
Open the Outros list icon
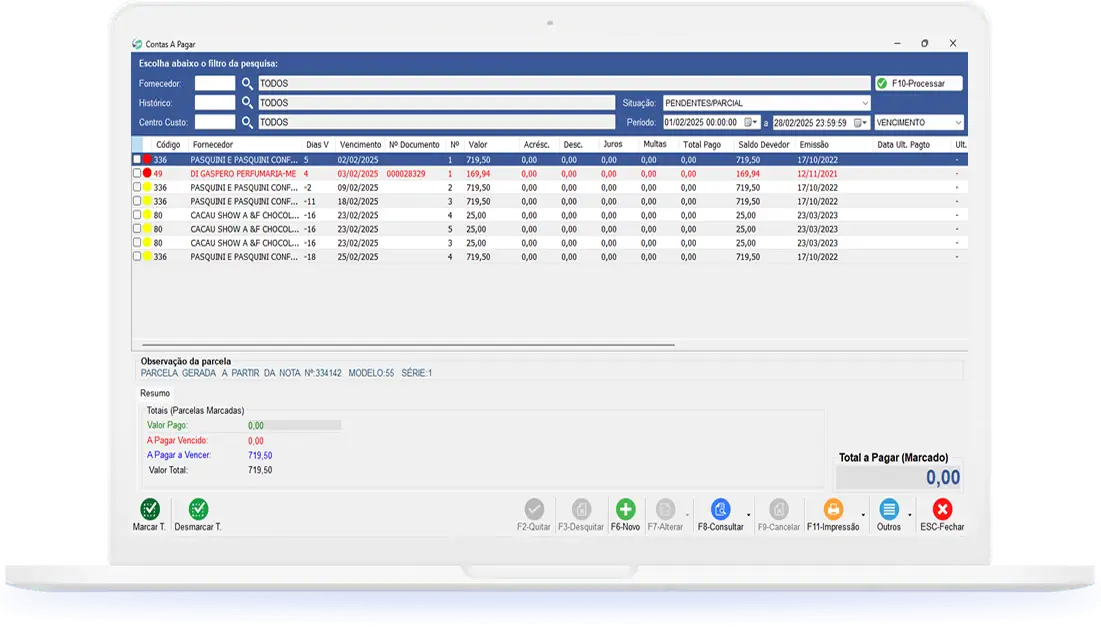coord(888,509)
